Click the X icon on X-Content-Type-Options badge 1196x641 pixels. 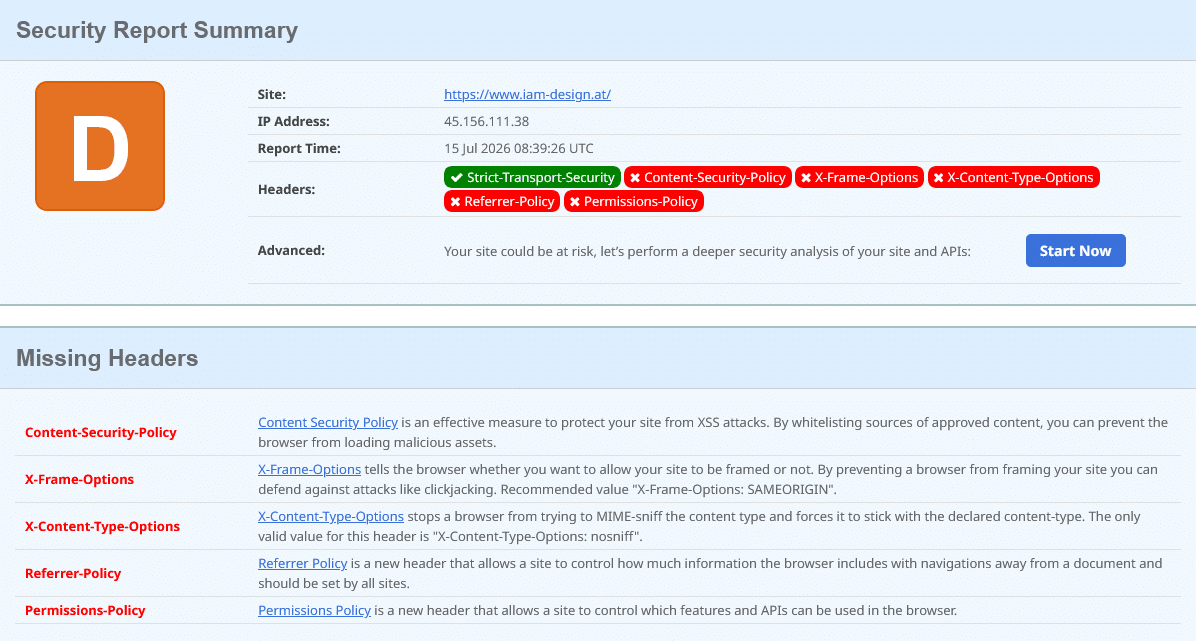938,178
